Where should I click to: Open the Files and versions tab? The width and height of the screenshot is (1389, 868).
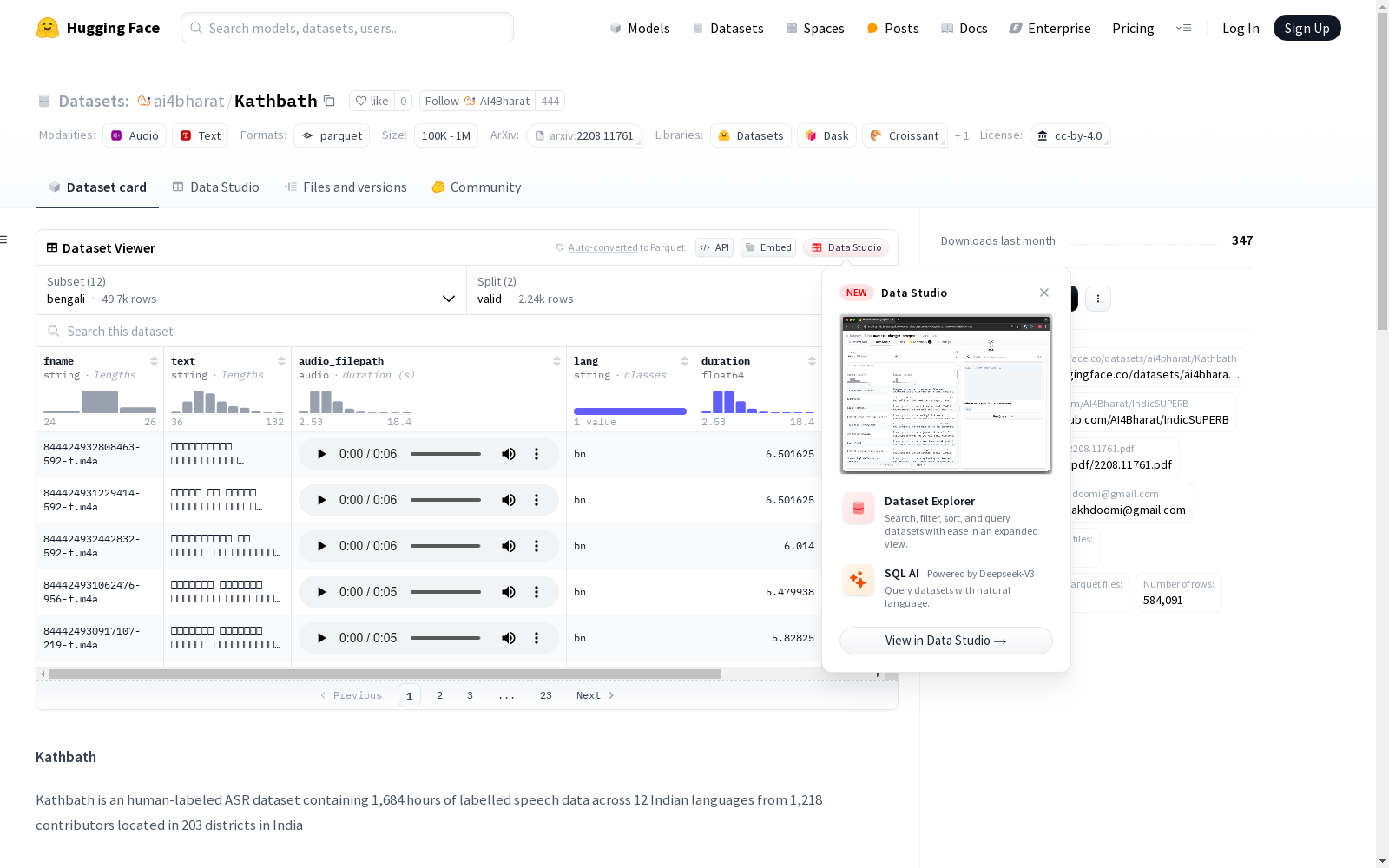[346, 187]
